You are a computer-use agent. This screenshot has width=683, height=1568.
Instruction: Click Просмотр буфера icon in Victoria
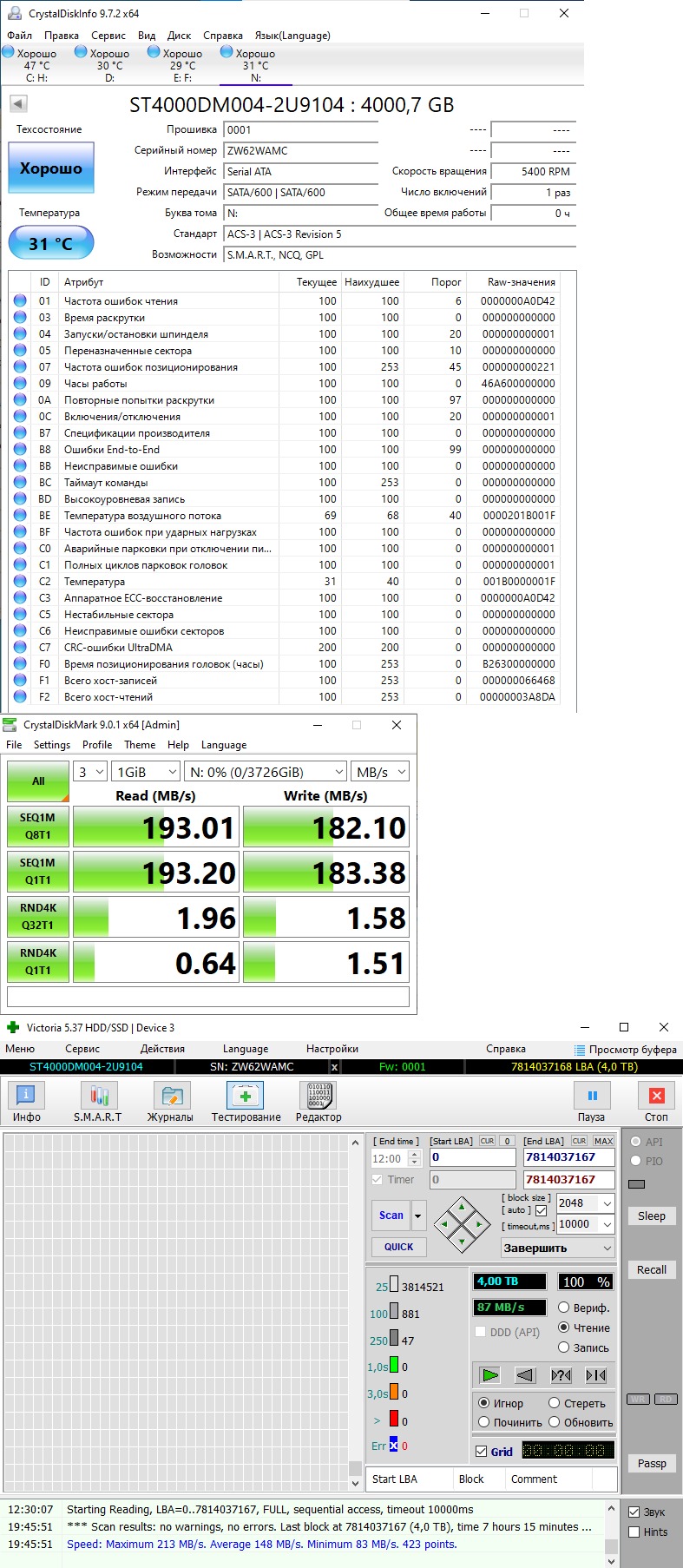(580, 1050)
